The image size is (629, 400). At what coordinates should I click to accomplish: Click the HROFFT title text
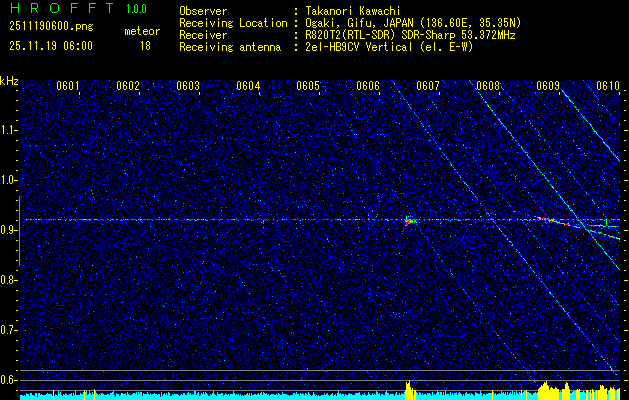click(63, 8)
